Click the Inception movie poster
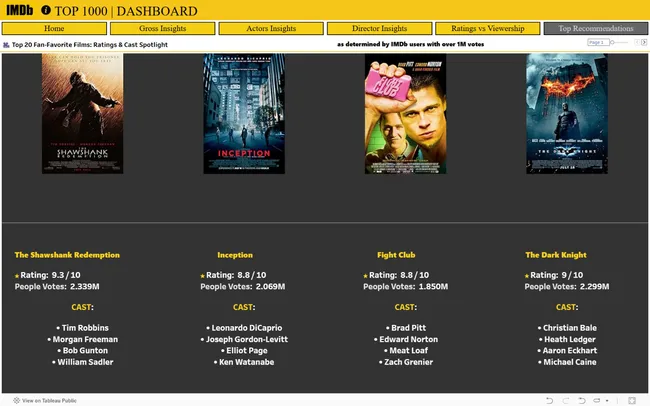The width and height of the screenshot is (650, 406). (244, 113)
